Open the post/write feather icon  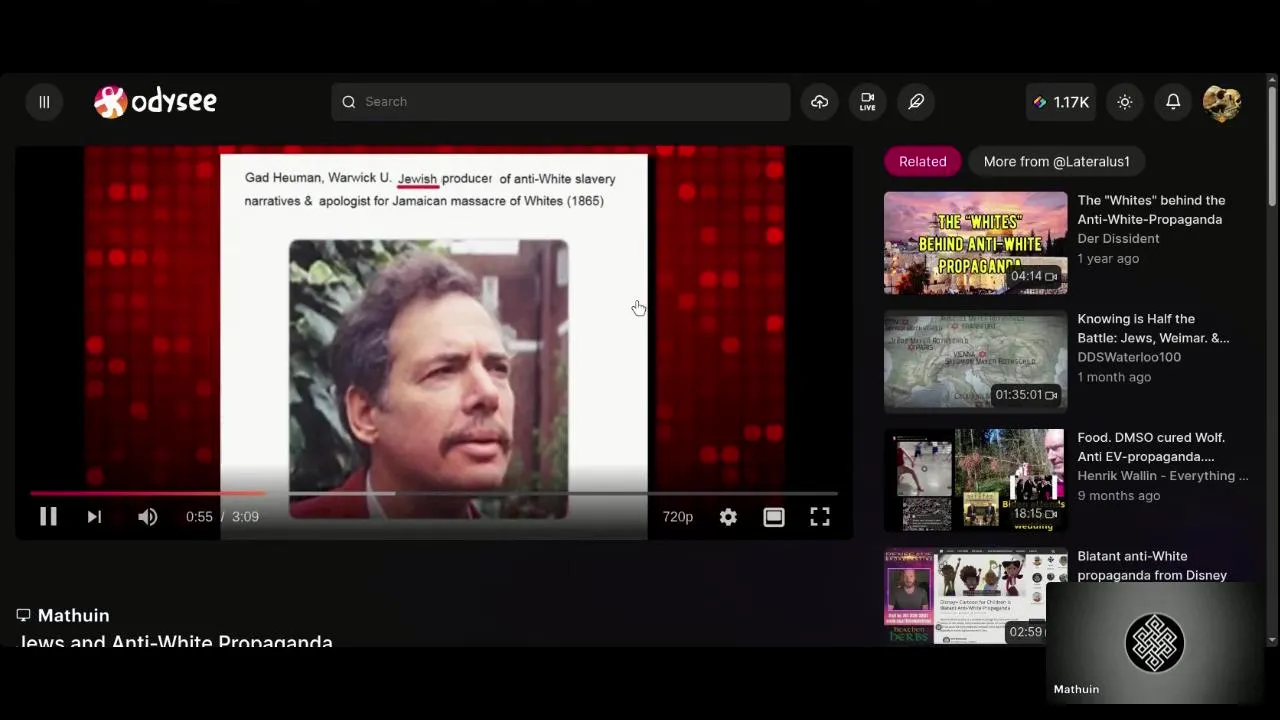916,102
